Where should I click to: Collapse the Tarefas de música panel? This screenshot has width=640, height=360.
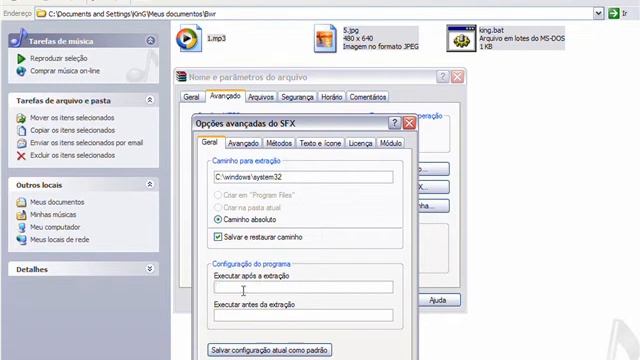click(x=151, y=40)
